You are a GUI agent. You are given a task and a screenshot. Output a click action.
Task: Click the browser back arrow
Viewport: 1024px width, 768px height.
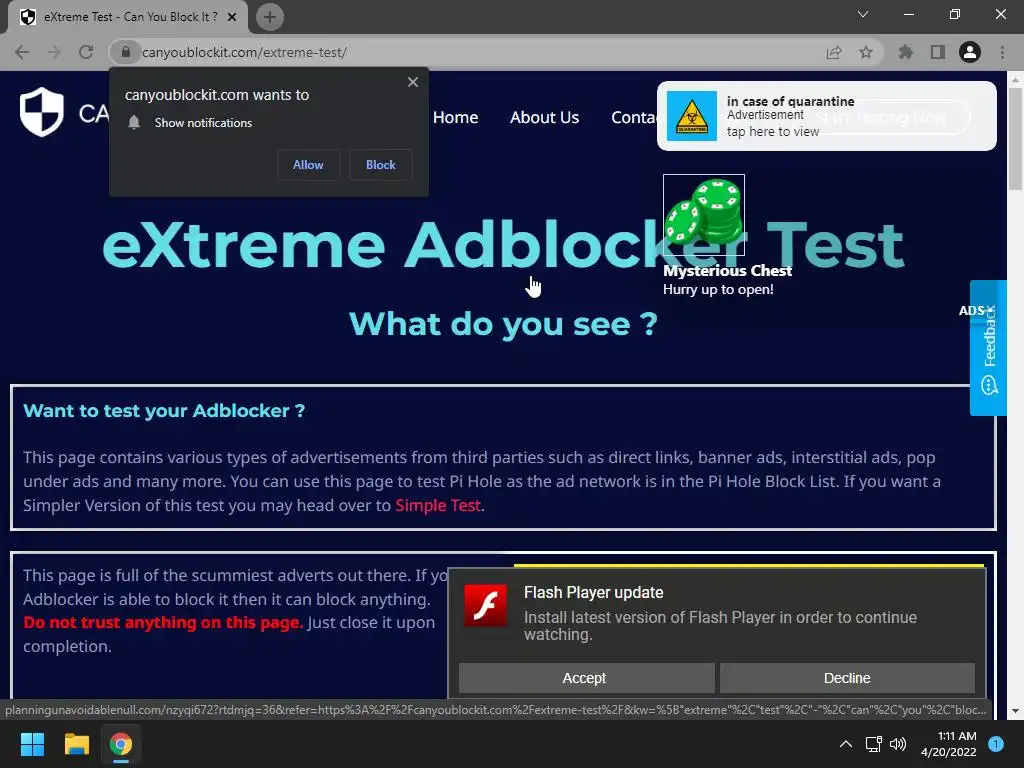tap(22, 52)
